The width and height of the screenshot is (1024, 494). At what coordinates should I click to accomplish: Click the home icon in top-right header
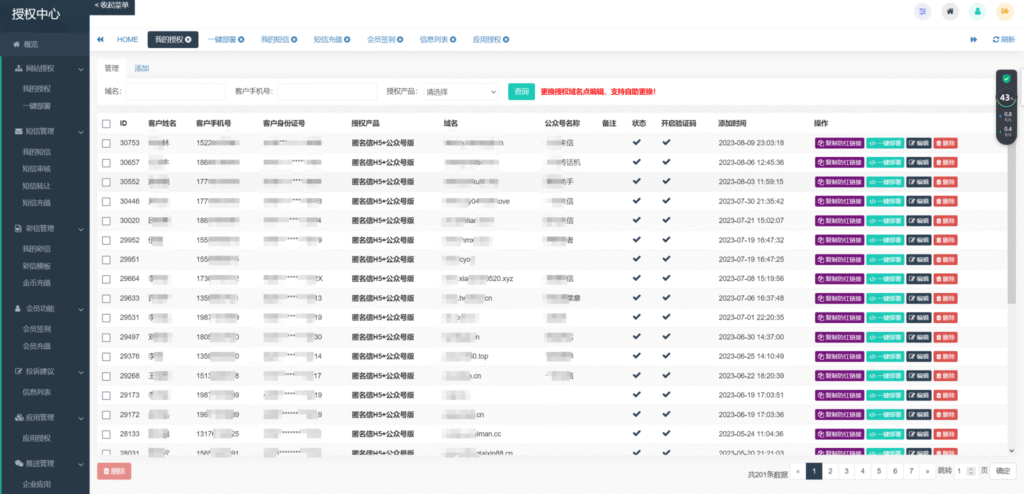pos(950,11)
